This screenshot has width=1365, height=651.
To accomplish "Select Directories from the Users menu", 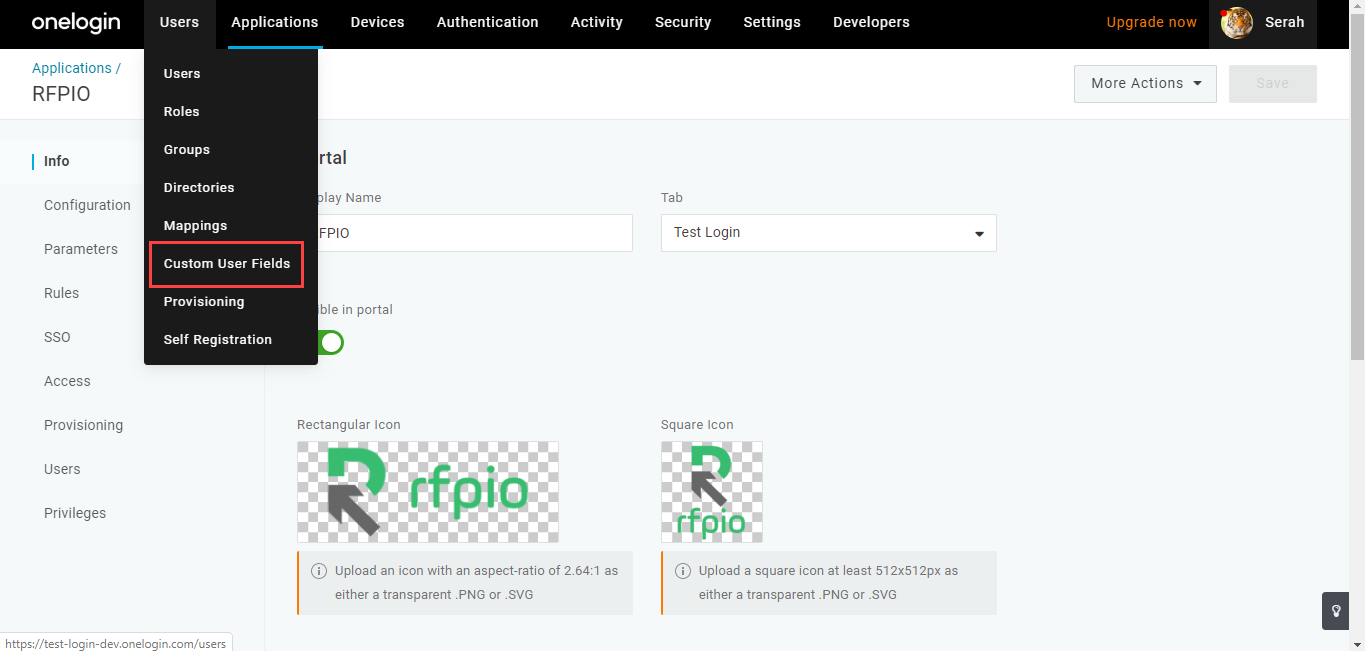I will [x=199, y=188].
